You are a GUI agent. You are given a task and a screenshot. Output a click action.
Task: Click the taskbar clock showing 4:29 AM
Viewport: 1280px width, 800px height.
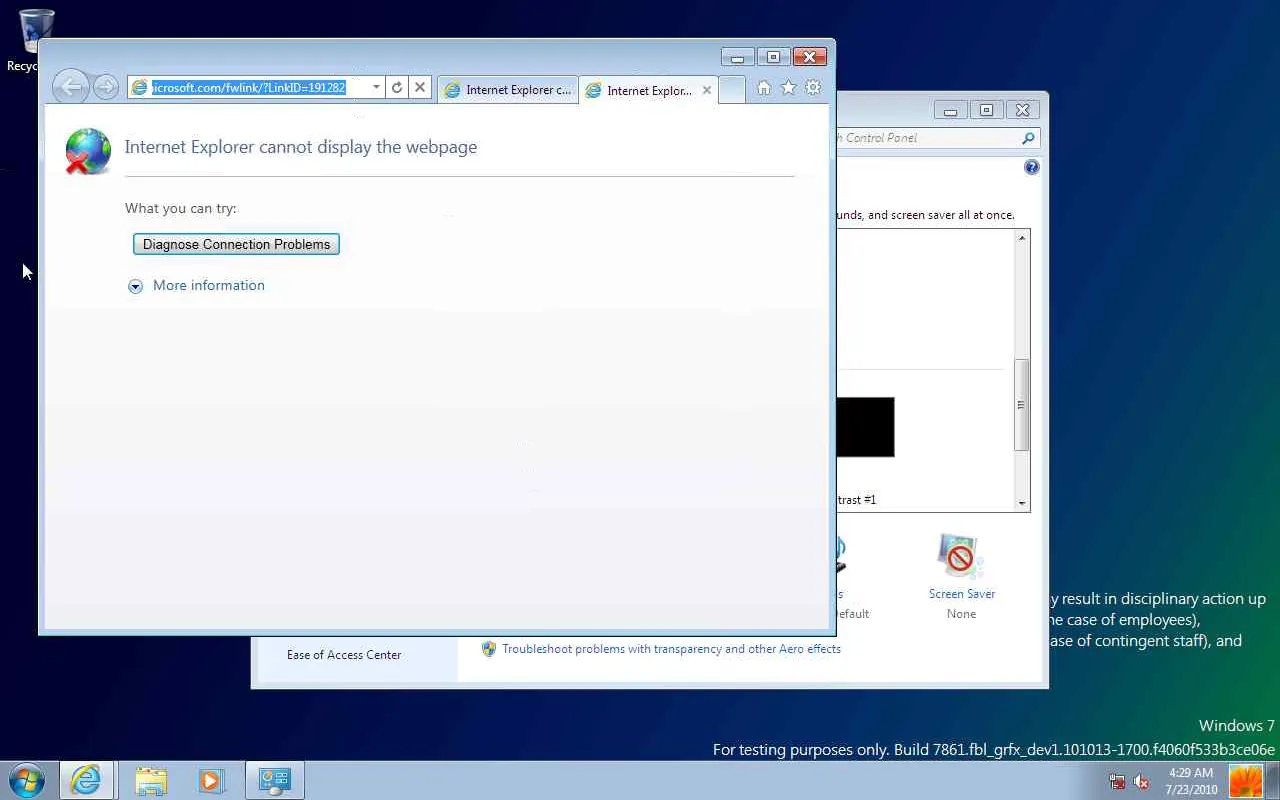tap(1191, 781)
